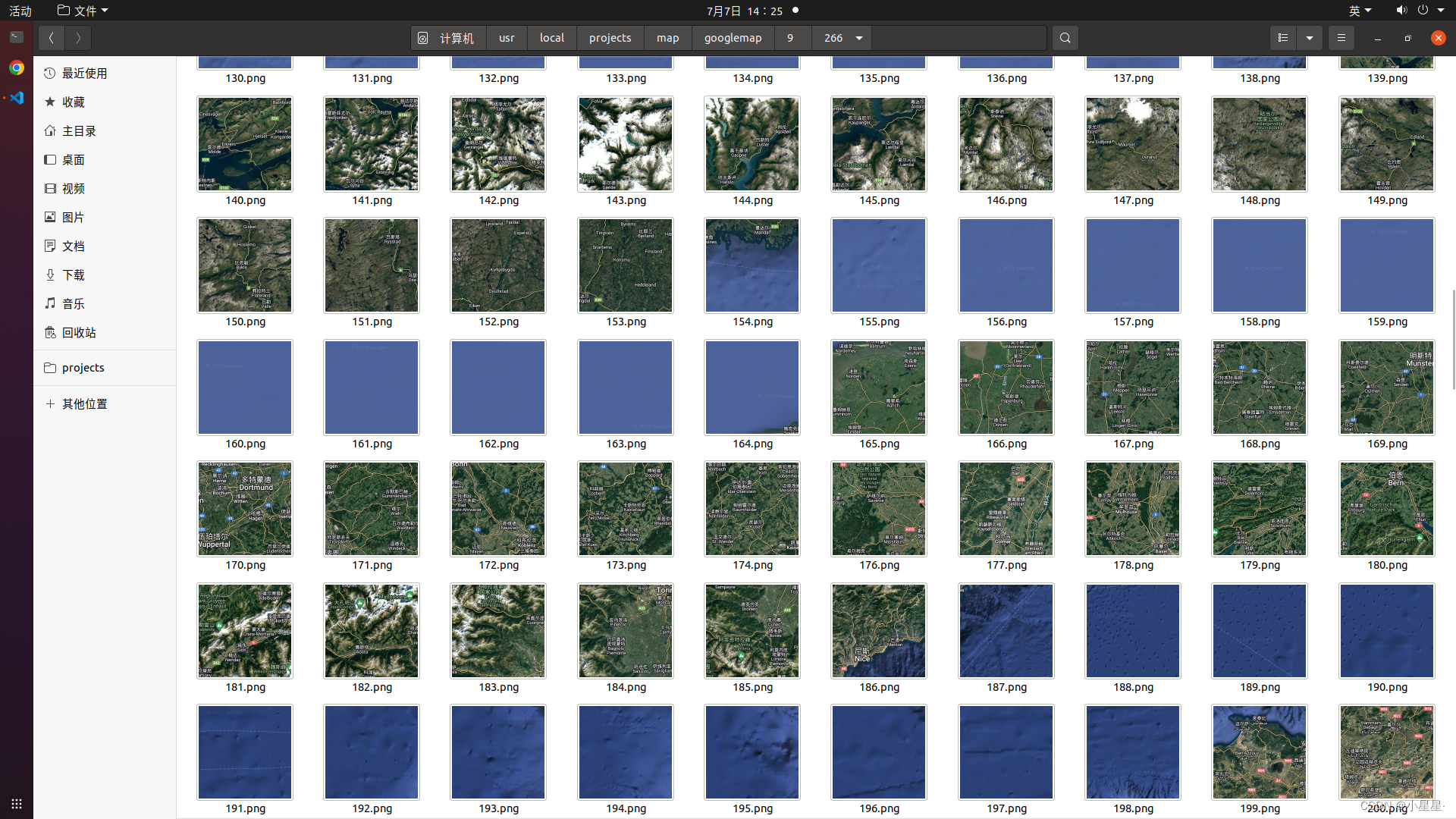Image resolution: width=1456 pixels, height=819 pixels.
Task: Open the terminal icon in the dock
Action: 17,37
